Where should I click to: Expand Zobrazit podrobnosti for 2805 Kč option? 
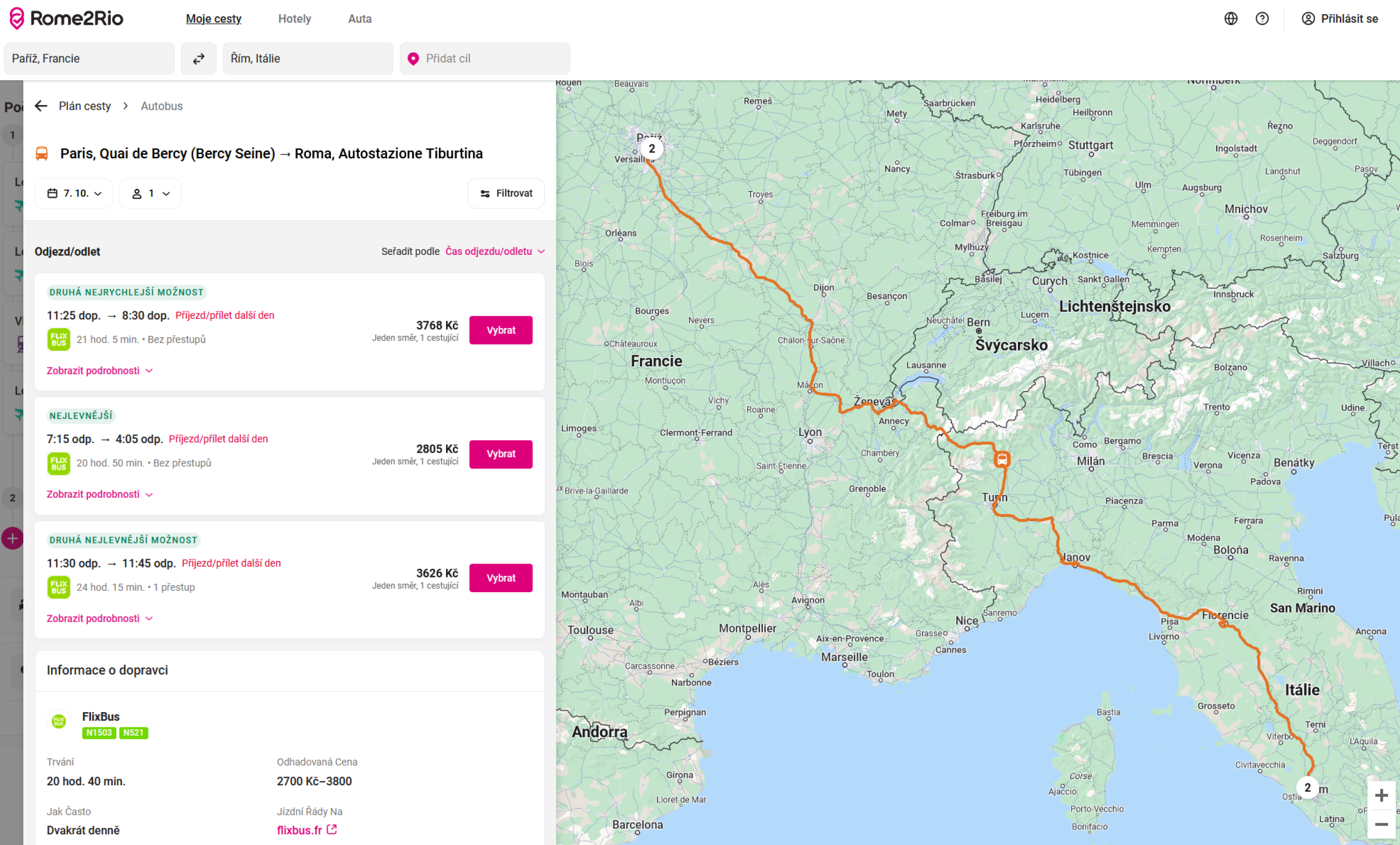(99, 495)
